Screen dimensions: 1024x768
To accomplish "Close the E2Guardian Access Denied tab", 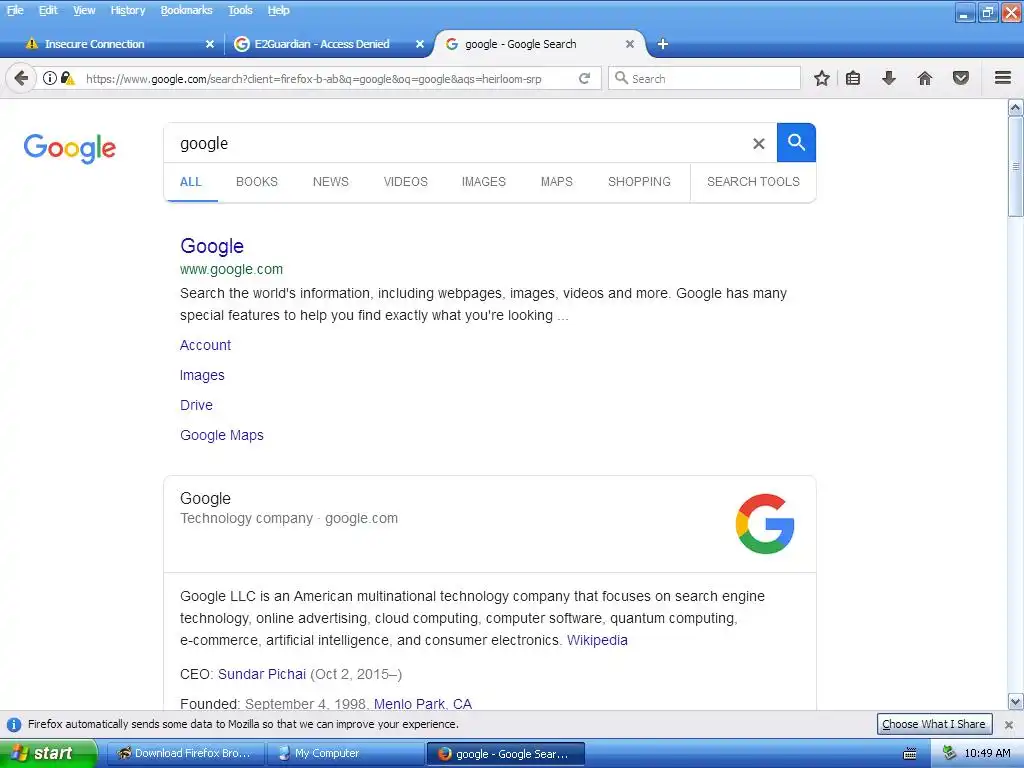I will click(420, 44).
